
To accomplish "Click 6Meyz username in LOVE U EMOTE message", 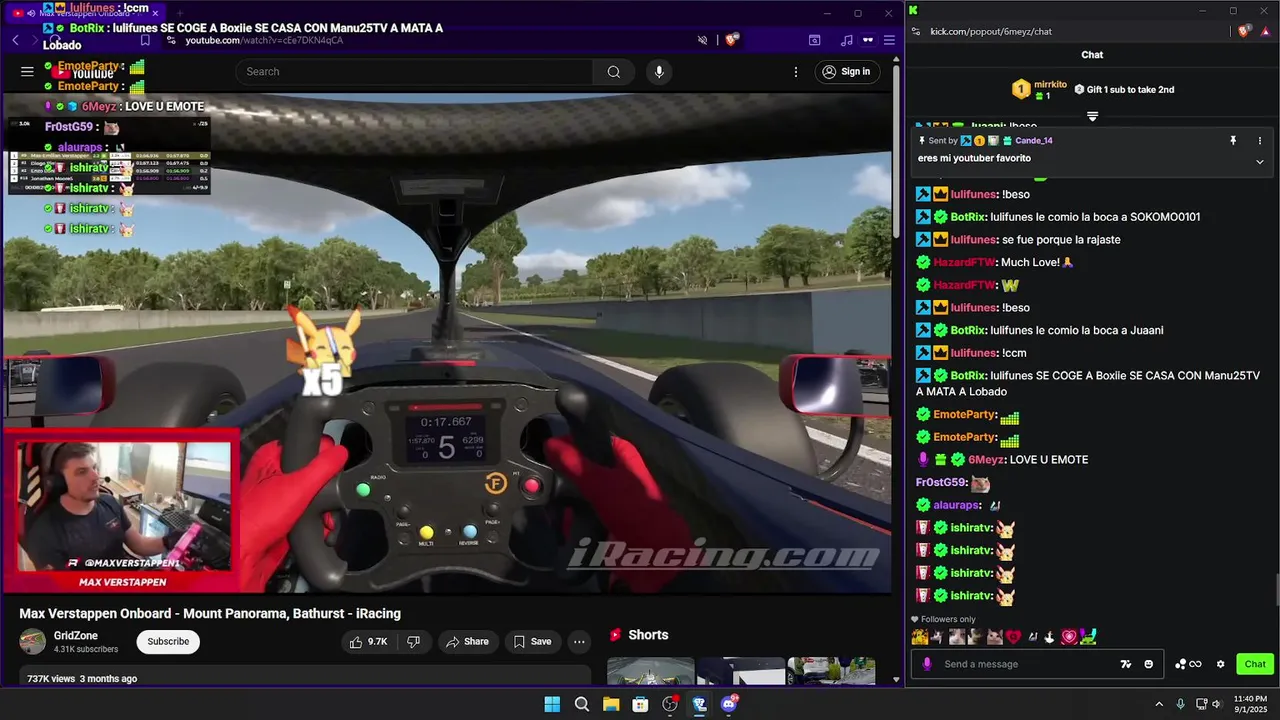I will click(986, 460).
